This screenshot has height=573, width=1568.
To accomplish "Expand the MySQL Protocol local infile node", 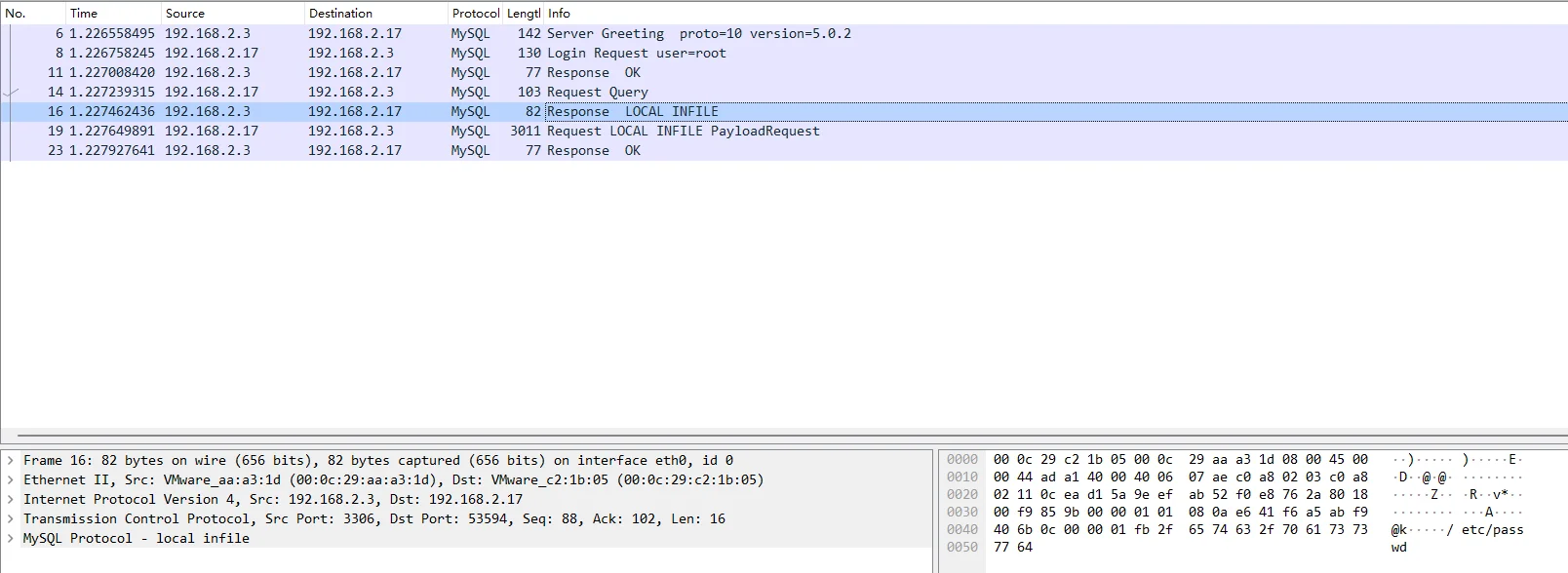I will pos(10,539).
